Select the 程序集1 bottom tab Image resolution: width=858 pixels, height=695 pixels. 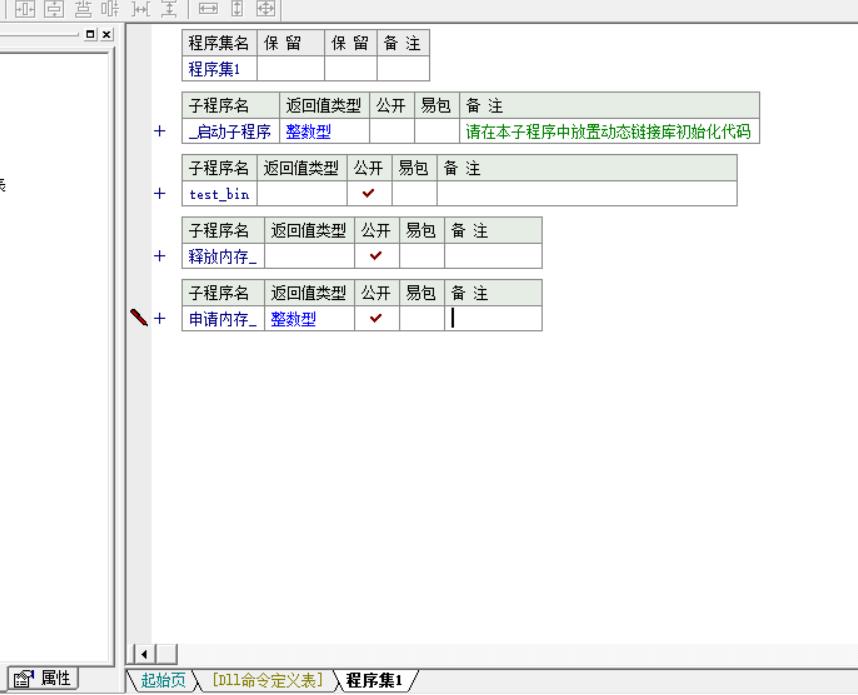pos(375,680)
